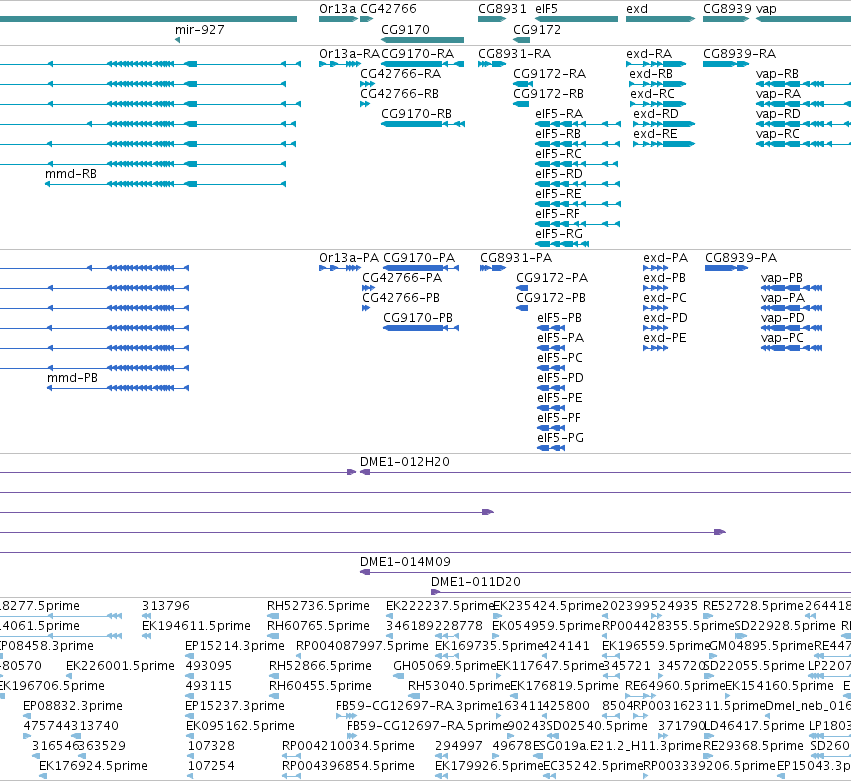
Task: Click transcript CG8931-RA label
Action: [x=515, y=54]
